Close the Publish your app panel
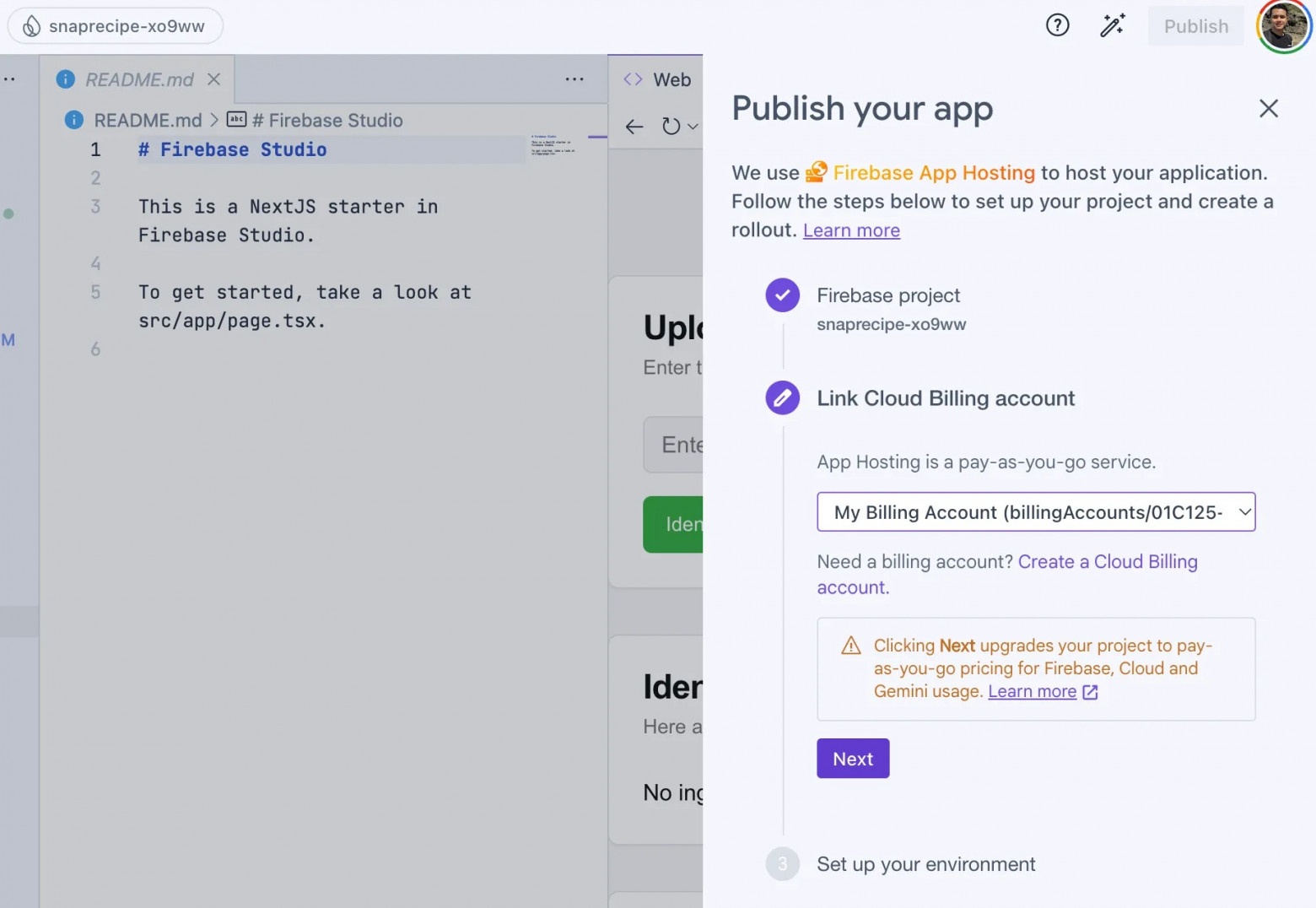The width and height of the screenshot is (1316, 908). [1268, 108]
